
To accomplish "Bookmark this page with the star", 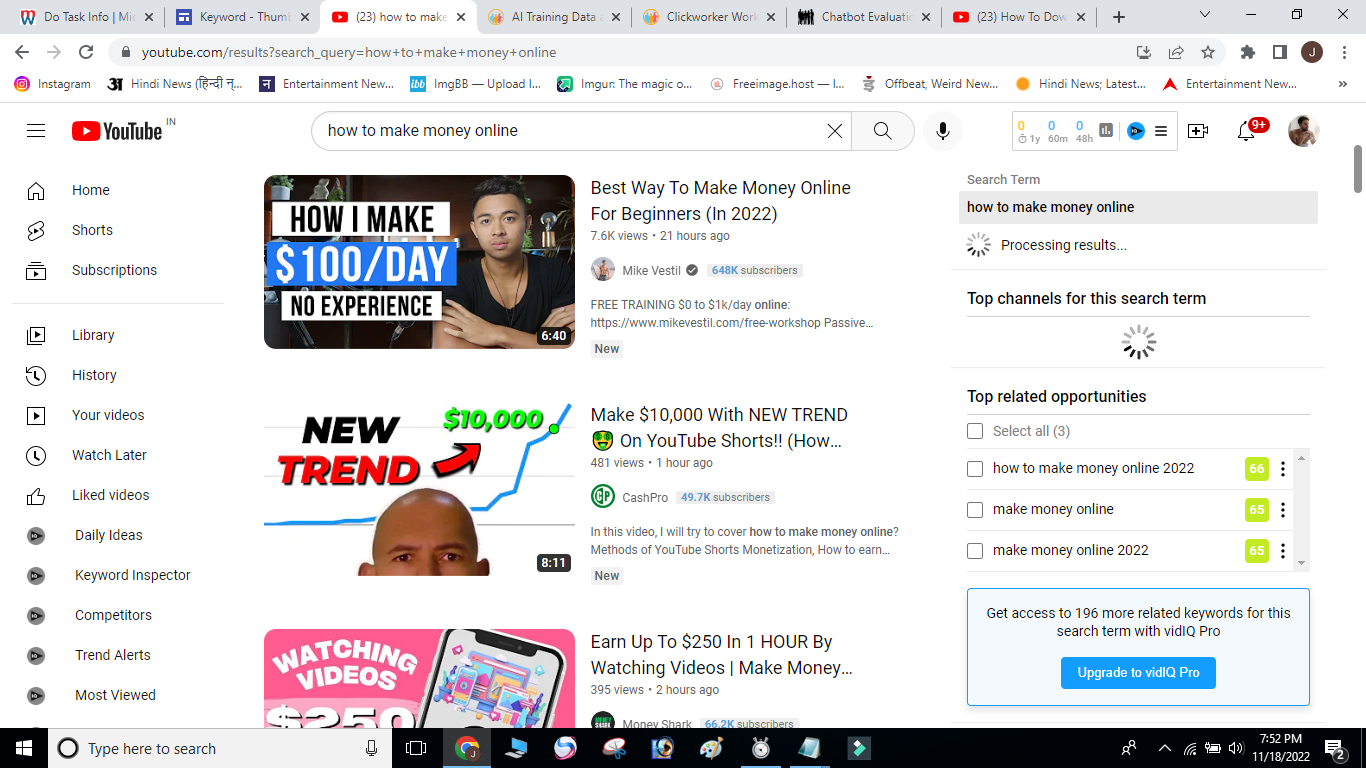I will 1208,52.
